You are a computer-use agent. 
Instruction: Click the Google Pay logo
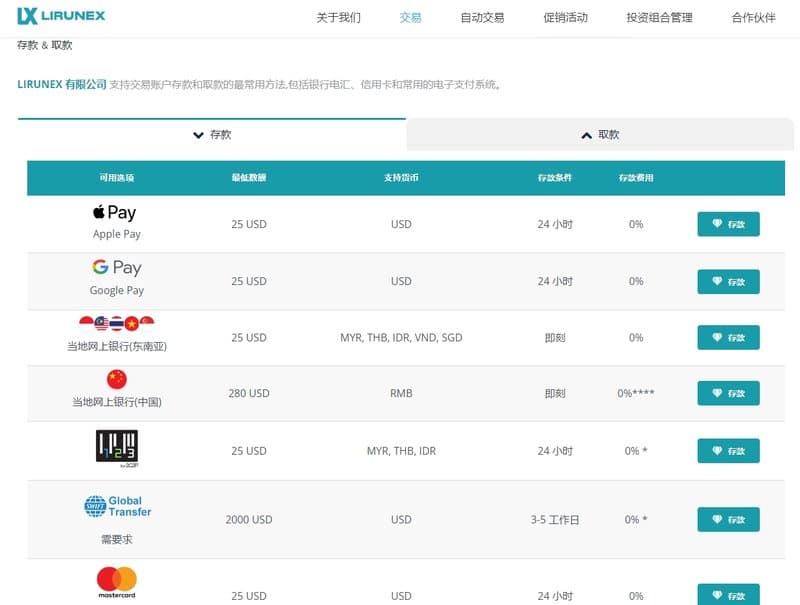point(117,267)
